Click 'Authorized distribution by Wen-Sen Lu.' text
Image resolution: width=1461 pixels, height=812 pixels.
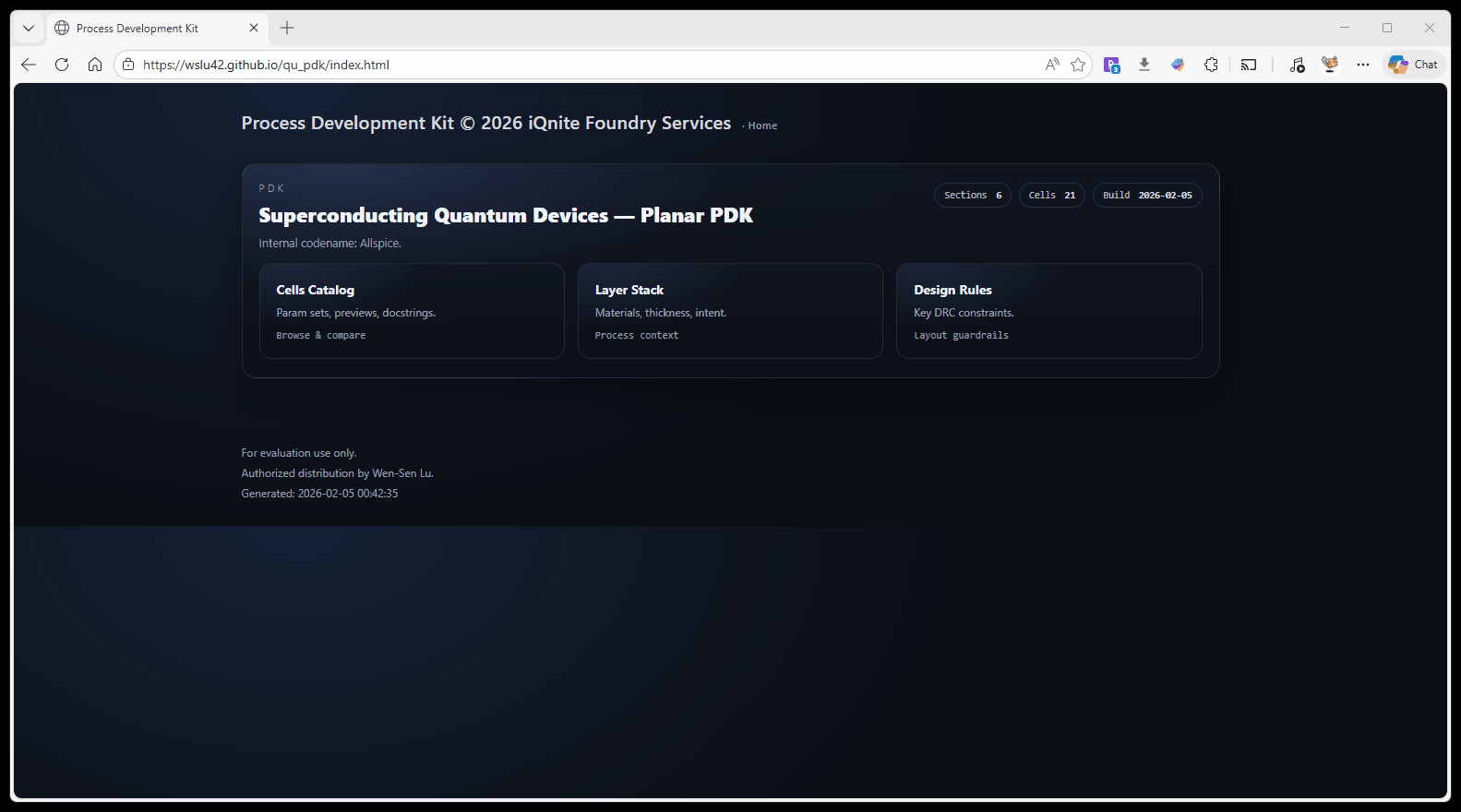click(x=337, y=473)
